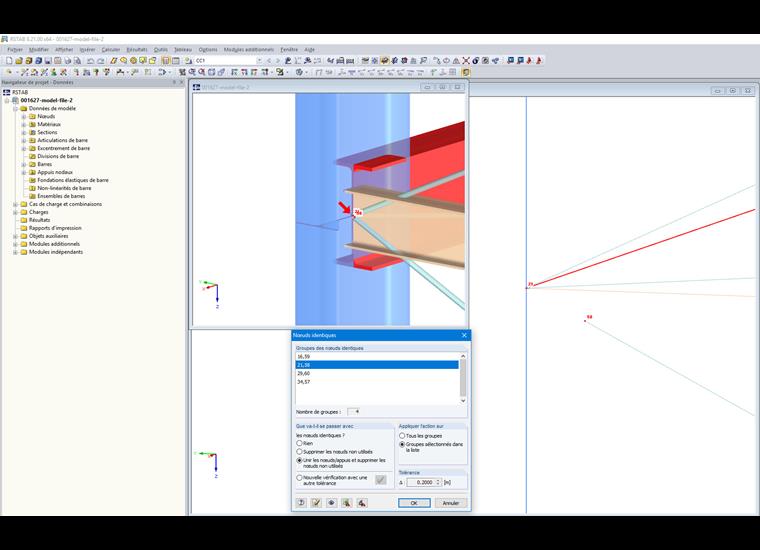Select Tous les groupes radio option
The height and width of the screenshot is (550, 760).
click(x=402, y=436)
